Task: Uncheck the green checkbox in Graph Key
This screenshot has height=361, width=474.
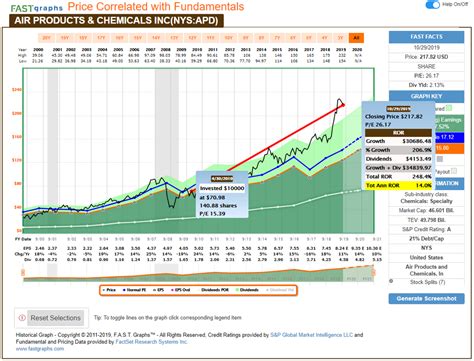Action: [x=449, y=108]
